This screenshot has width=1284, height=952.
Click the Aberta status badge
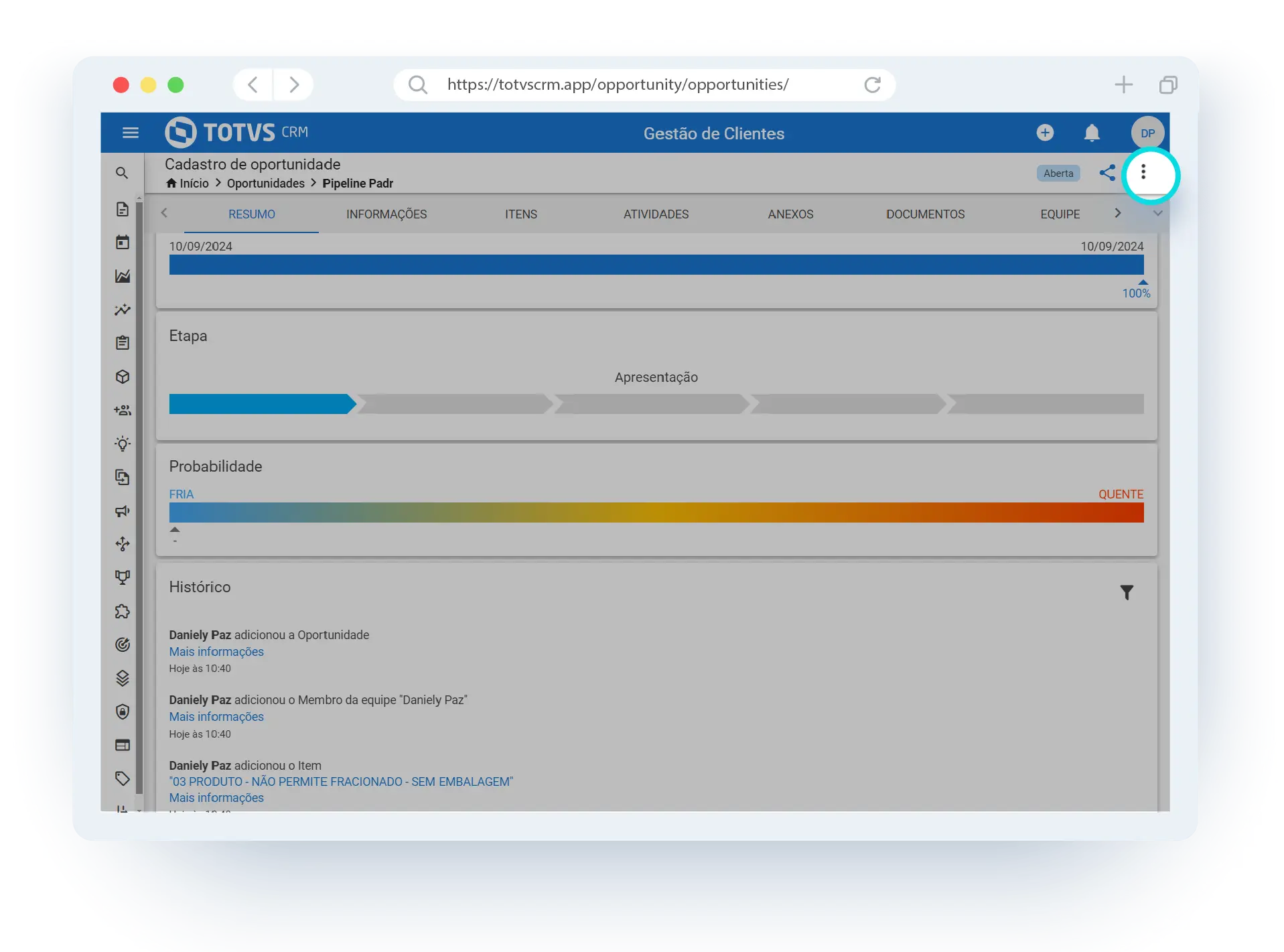(1058, 174)
